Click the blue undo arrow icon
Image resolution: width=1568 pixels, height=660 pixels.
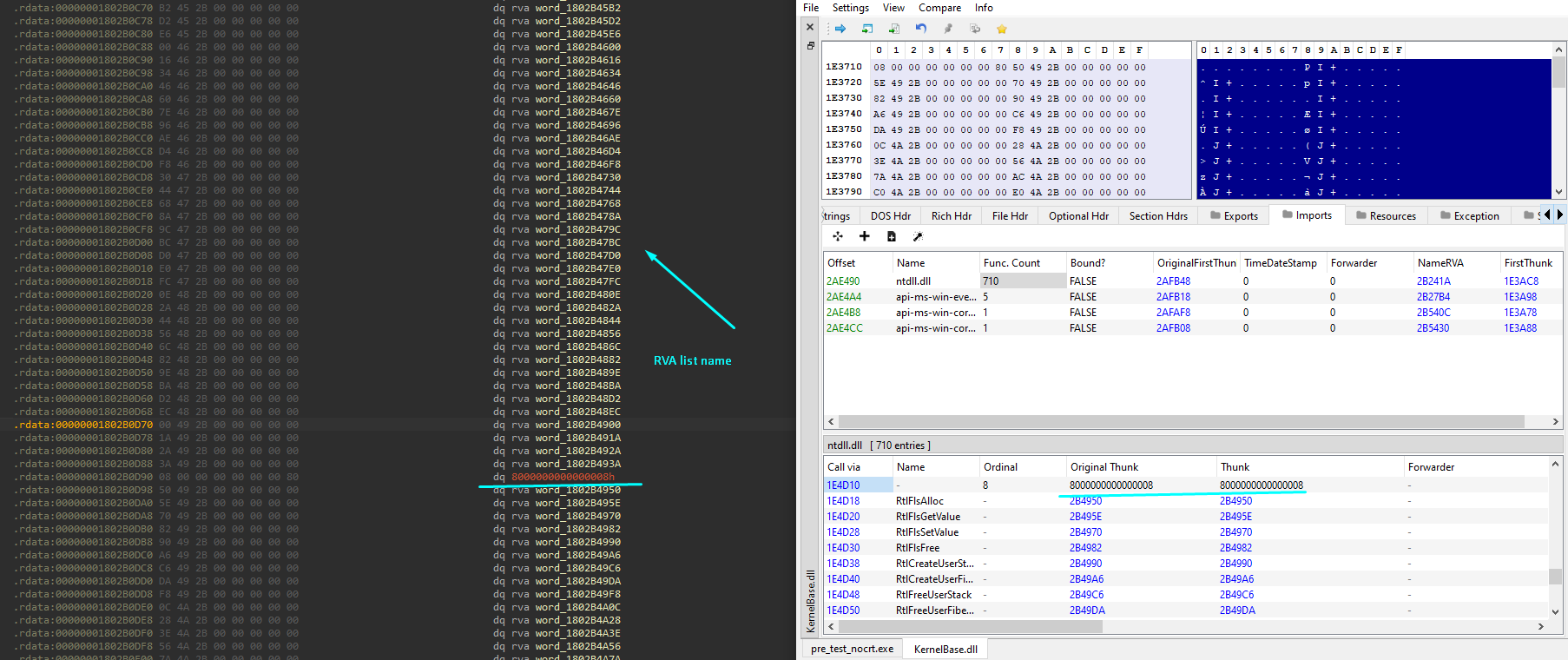[921, 29]
